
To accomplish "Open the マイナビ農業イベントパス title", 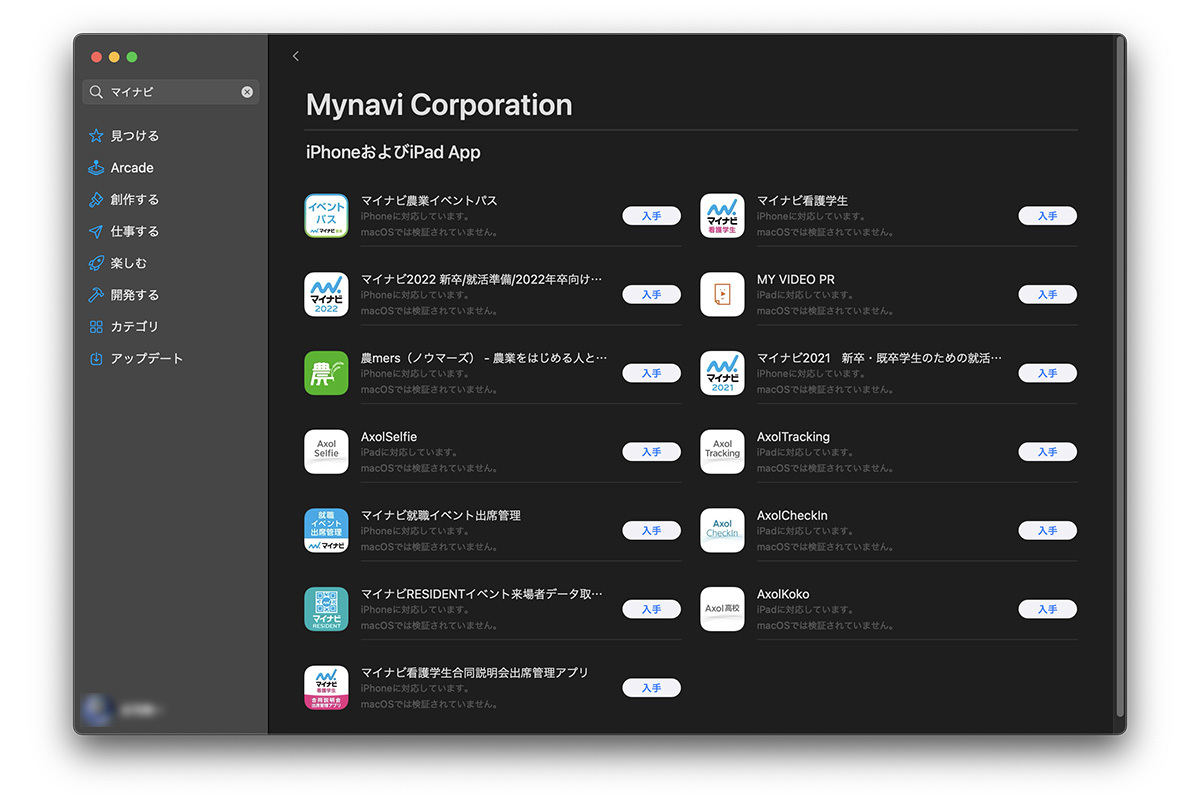I will 429,201.
